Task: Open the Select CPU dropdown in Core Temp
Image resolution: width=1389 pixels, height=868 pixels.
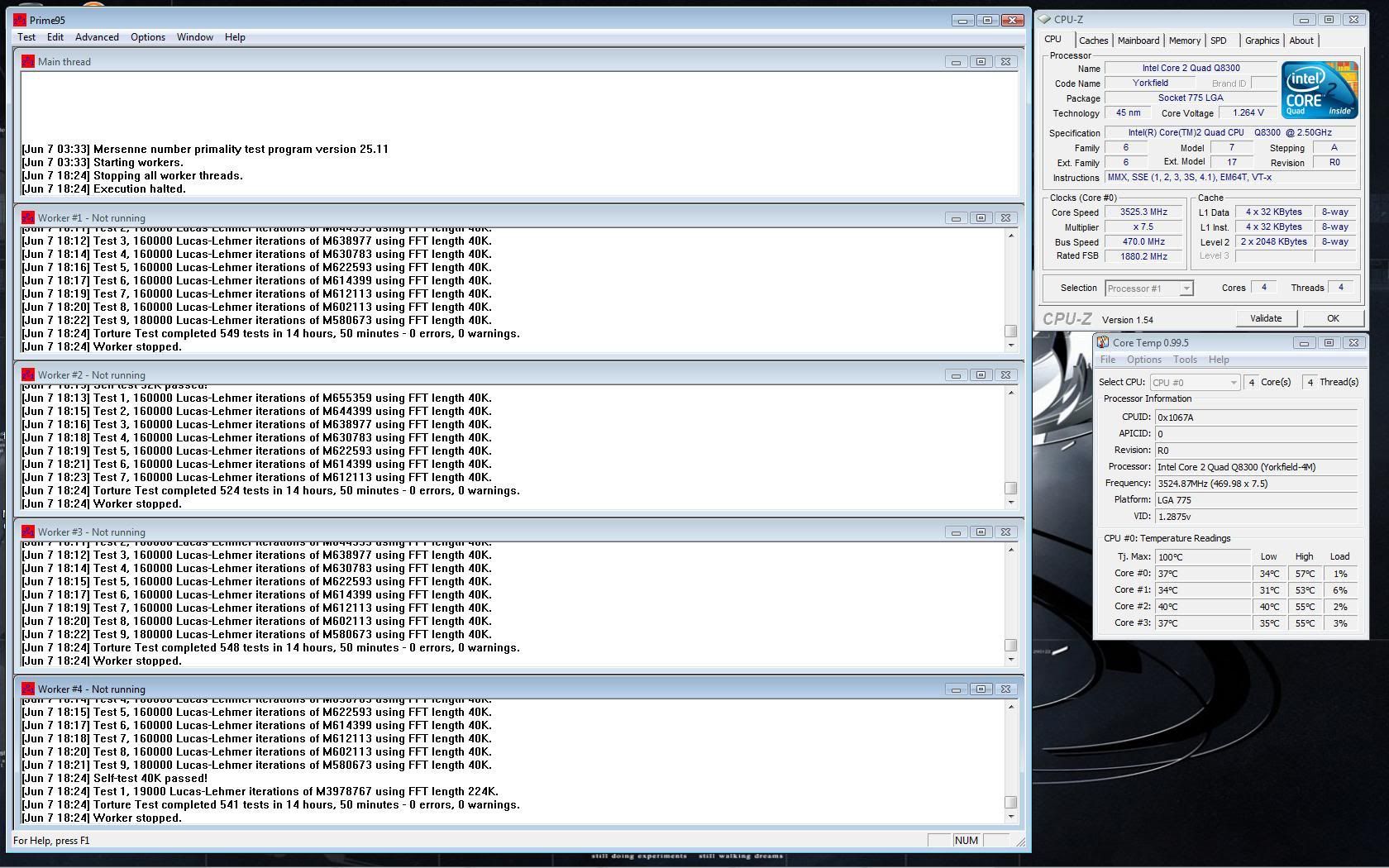Action: pyautogui.click(x=1195, y=383)
